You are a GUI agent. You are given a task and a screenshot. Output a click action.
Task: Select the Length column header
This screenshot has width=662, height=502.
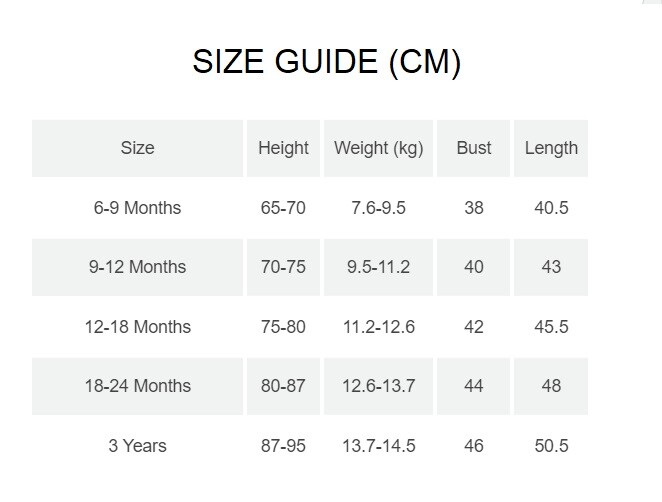tap(551, 148)
